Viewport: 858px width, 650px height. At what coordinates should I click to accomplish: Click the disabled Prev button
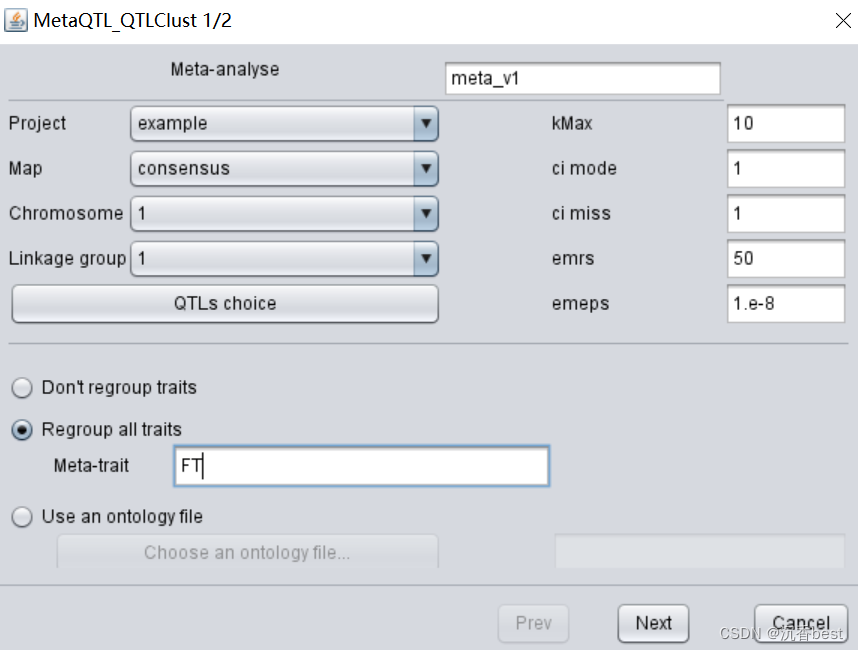click(x=533, y=622)
